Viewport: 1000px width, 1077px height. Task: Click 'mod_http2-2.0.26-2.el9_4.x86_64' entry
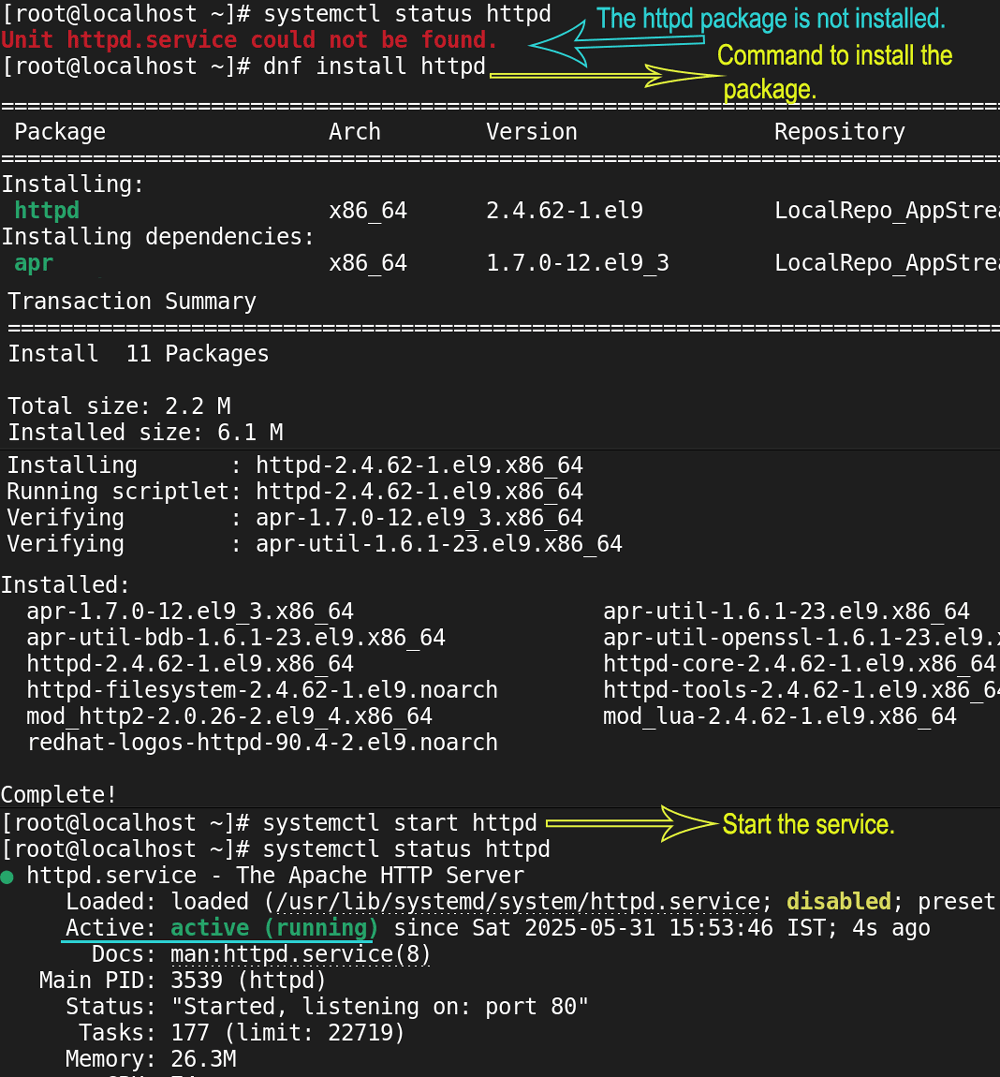coord(229,716)
